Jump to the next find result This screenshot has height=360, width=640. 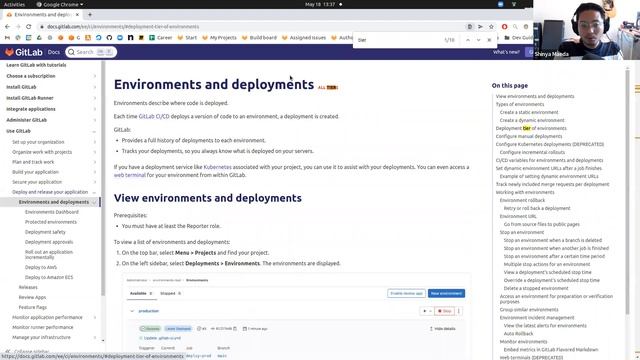tap(478, 40)
